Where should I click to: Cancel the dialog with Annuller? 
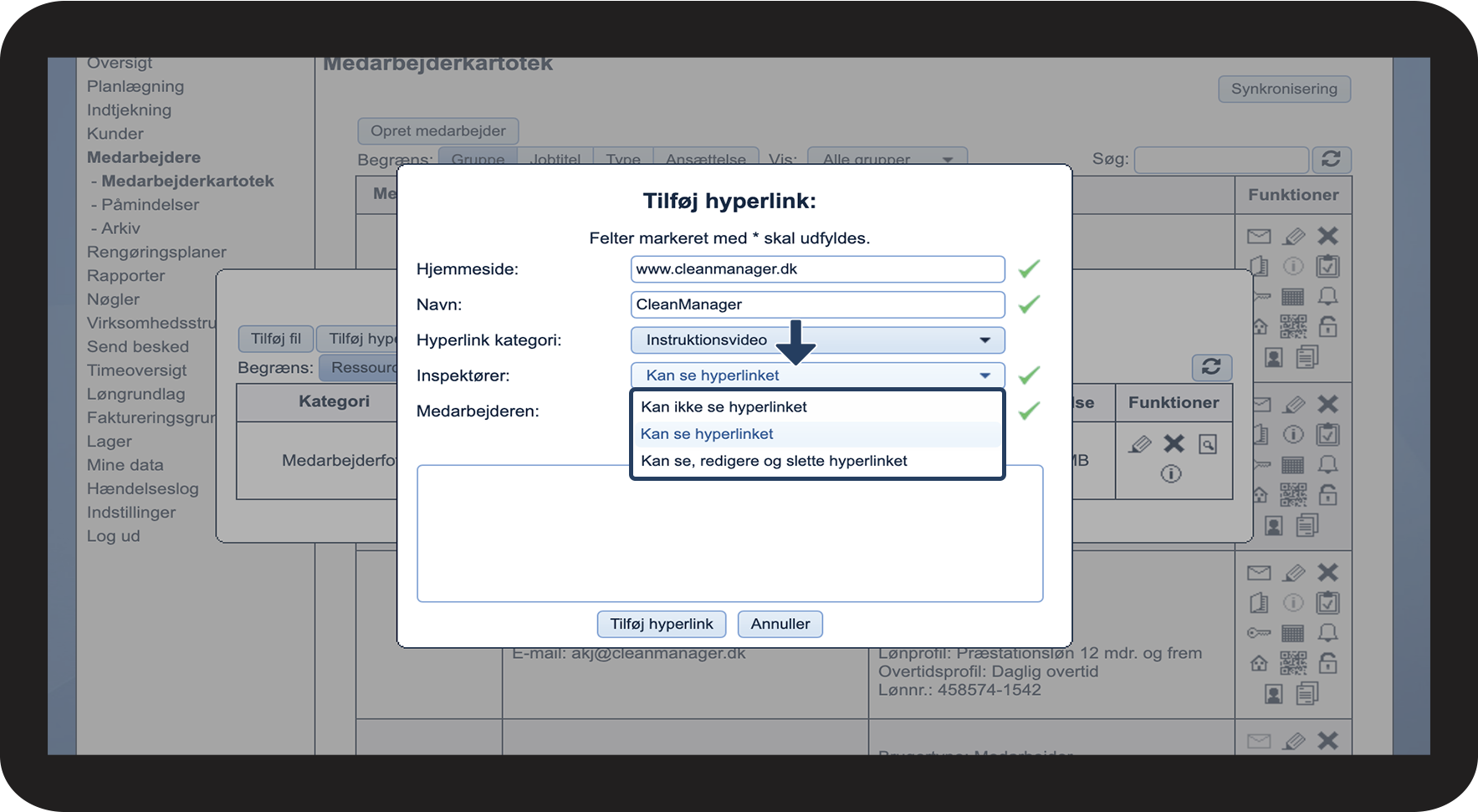(780, 624)
